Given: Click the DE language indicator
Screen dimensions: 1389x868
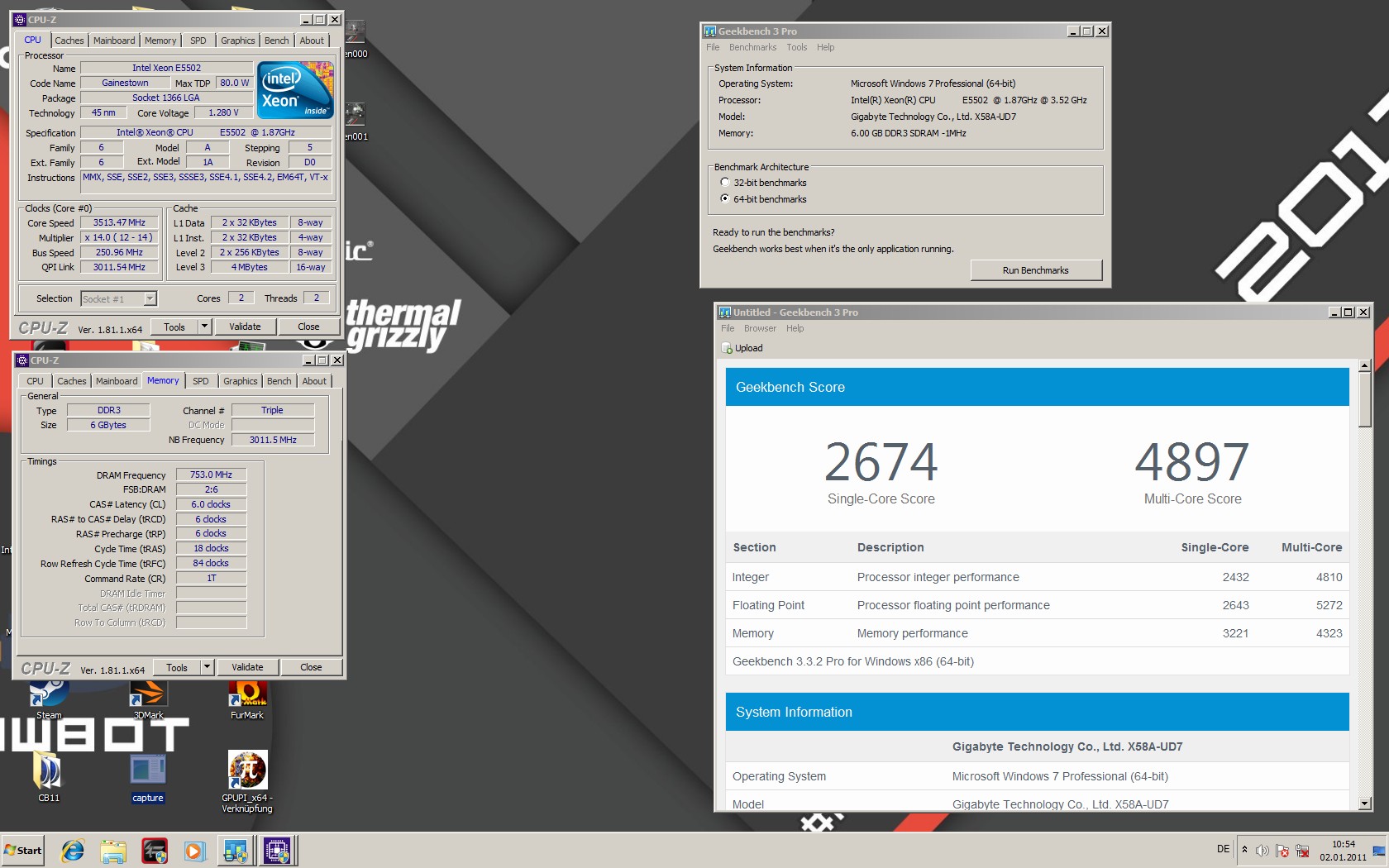Looking at the screenshot, I should [1224, 849].
